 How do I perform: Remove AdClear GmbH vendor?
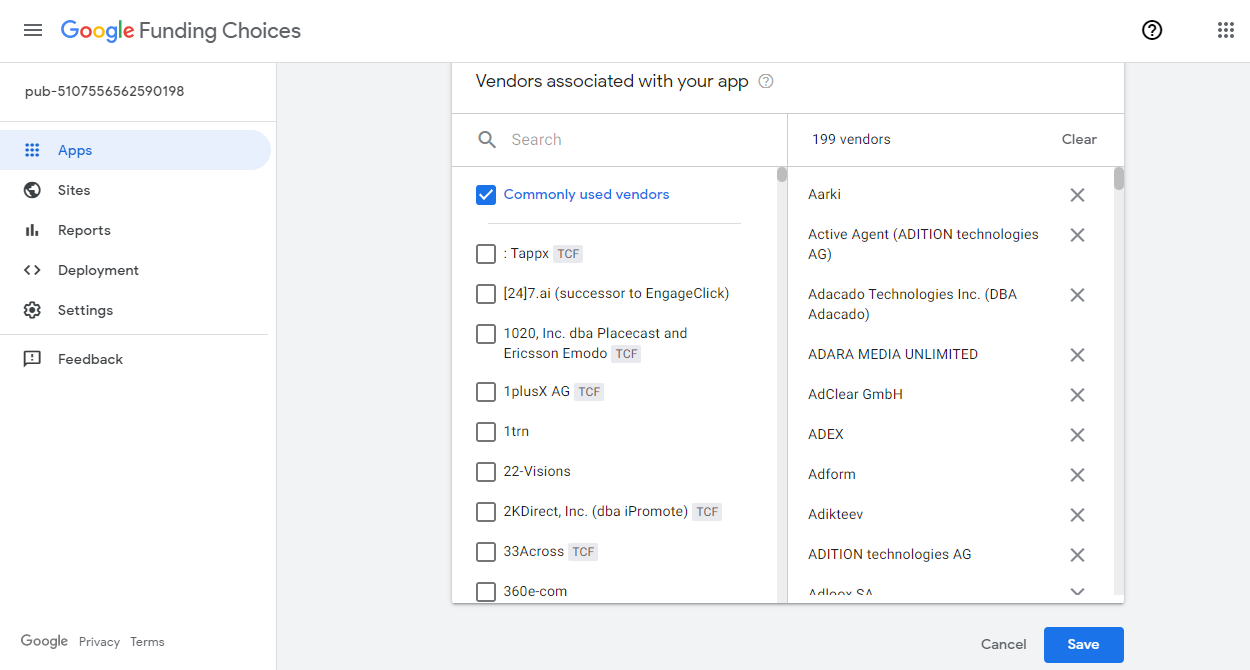[1077, 395]
